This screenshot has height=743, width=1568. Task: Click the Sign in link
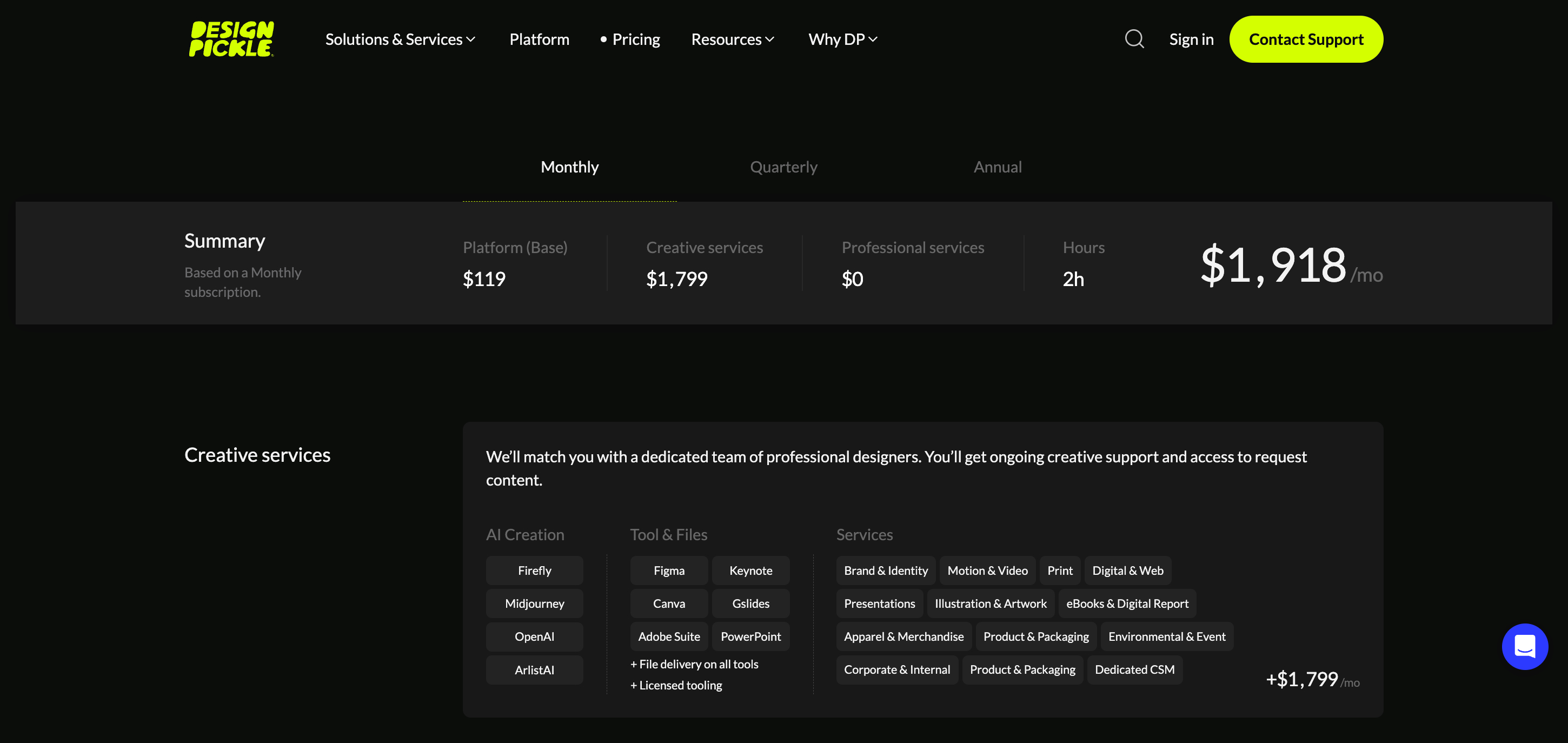click(1191, 39)
